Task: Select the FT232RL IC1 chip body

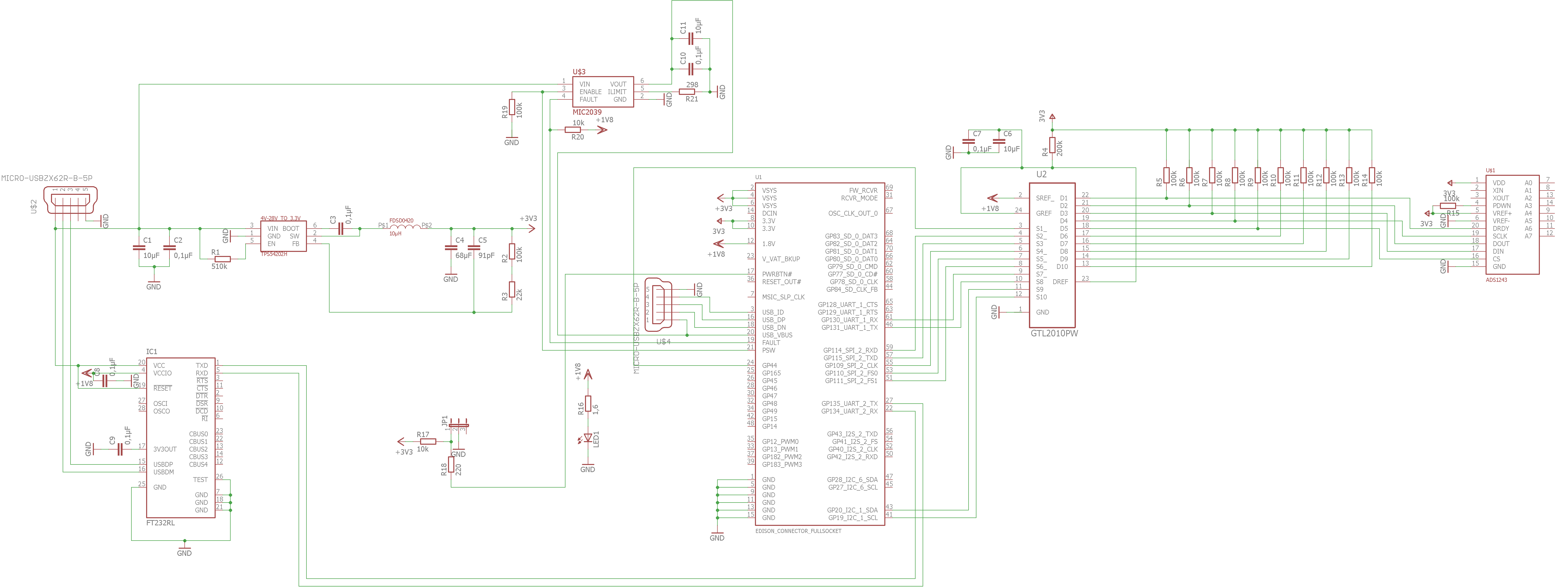Action: [181, 438]
